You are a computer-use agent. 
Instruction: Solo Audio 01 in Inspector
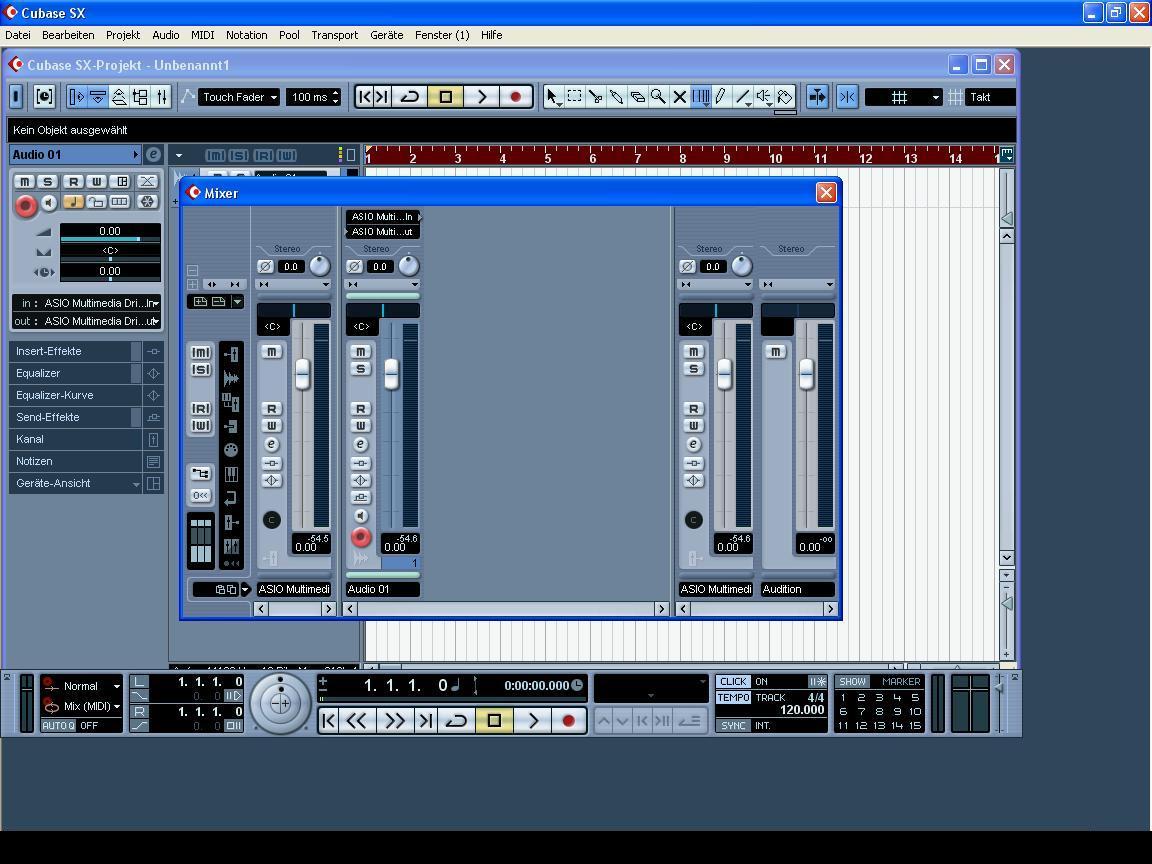47,181
